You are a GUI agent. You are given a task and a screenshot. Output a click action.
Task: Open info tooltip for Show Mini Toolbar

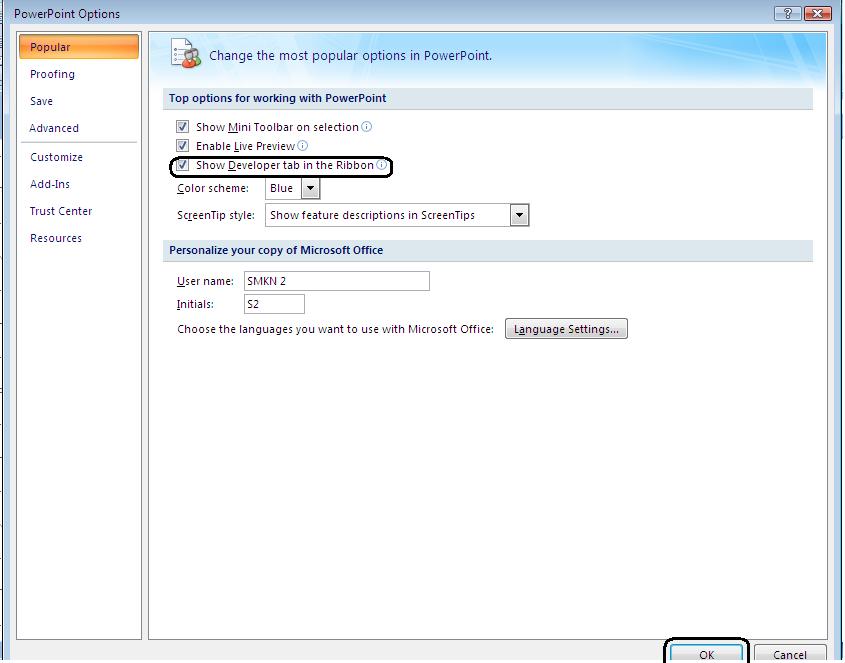click(x=366, y=127)
